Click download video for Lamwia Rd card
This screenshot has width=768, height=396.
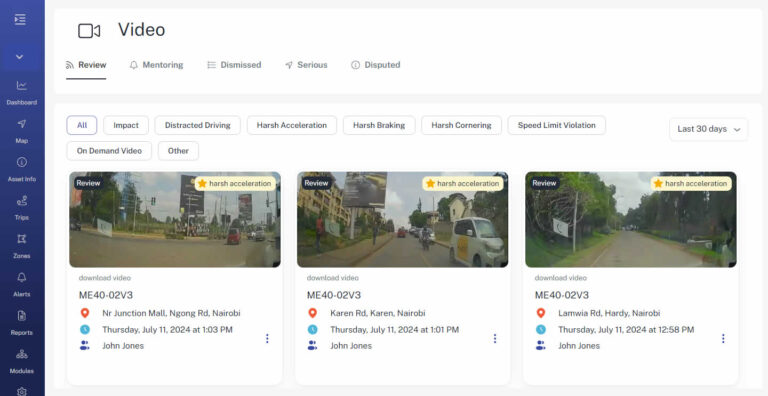560,278
